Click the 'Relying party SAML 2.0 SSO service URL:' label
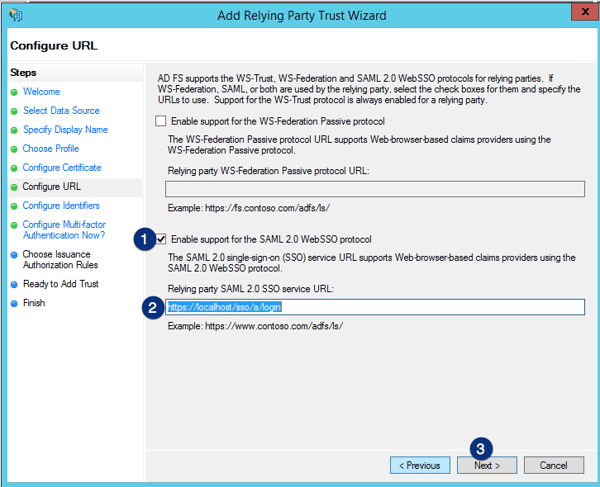The width and height of the screenshot is (600, 487). (251, 289)
